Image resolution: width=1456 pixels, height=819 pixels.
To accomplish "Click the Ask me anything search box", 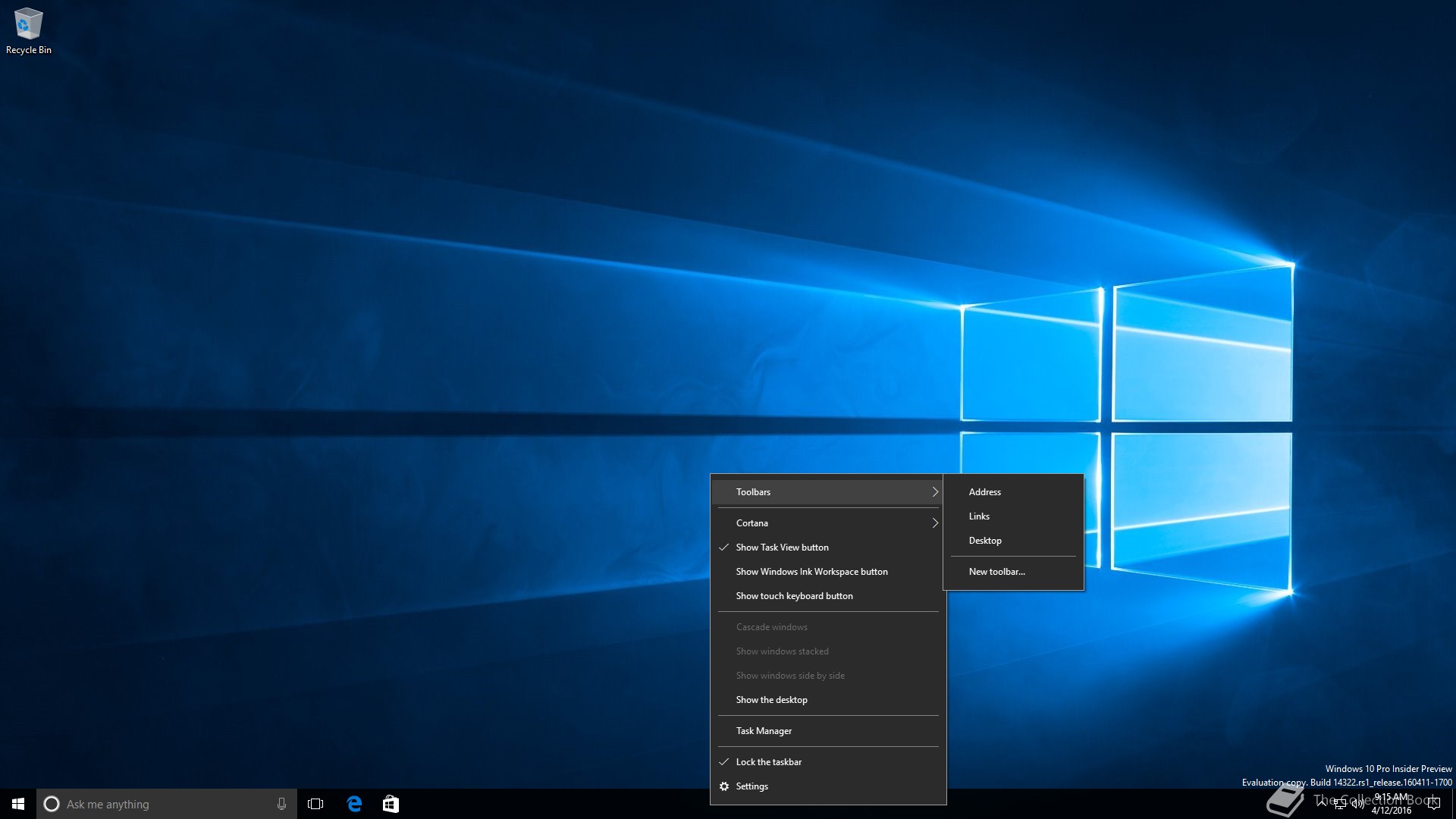I will click(x=167, y=804).
